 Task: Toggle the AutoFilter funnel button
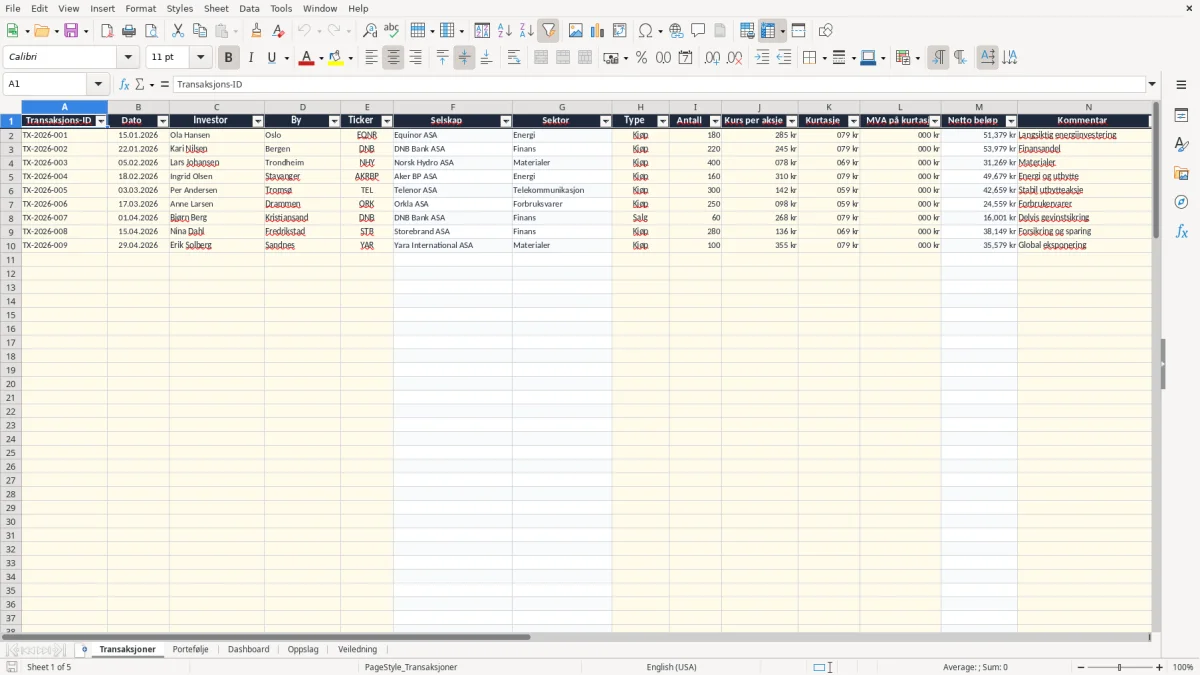[x=549, y=31]
